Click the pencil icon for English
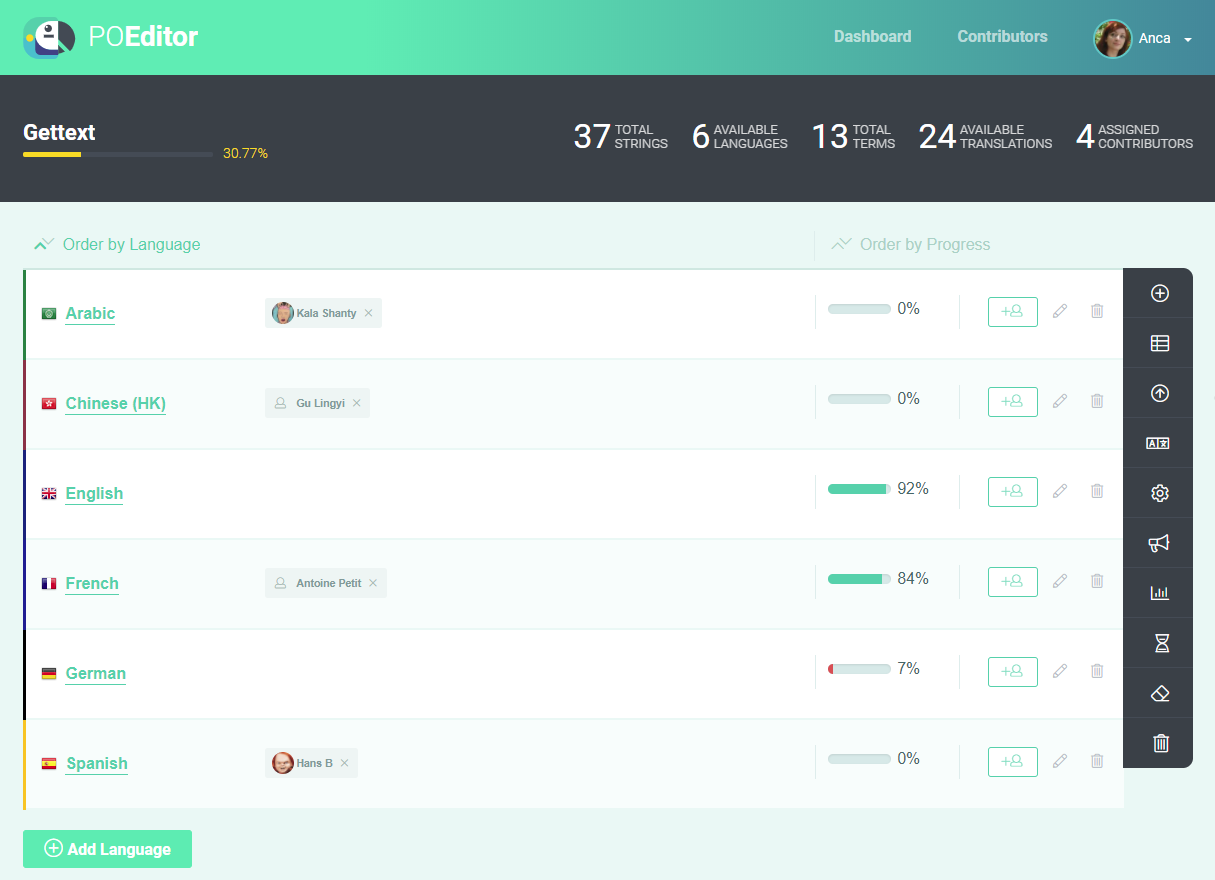This screenshot has width=1215, height=880. point(1060,491)
